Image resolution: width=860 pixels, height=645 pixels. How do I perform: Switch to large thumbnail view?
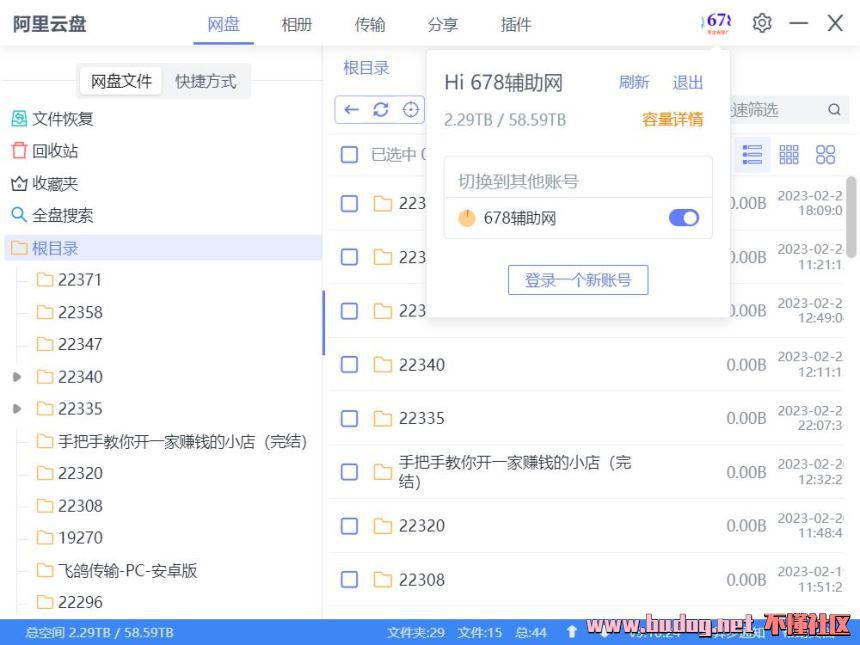[825, 154]
